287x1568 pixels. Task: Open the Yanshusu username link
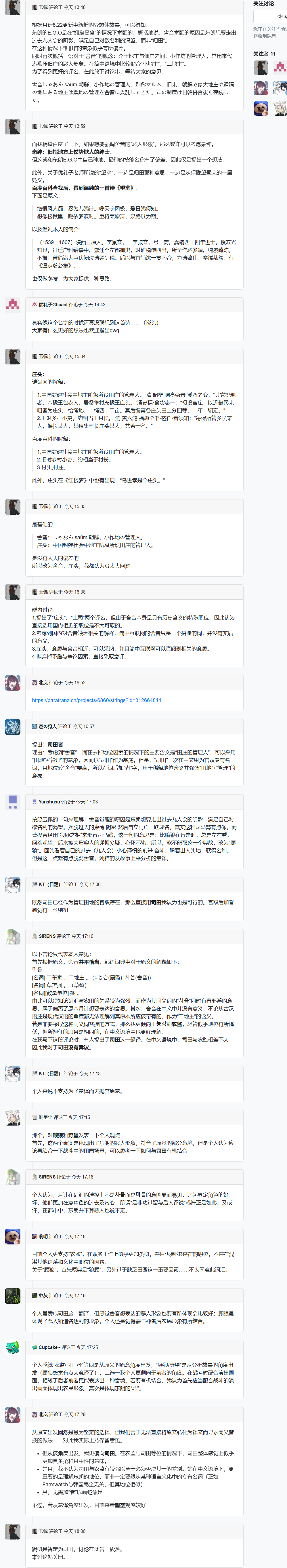pyautogui.click(x=49, y=802)
